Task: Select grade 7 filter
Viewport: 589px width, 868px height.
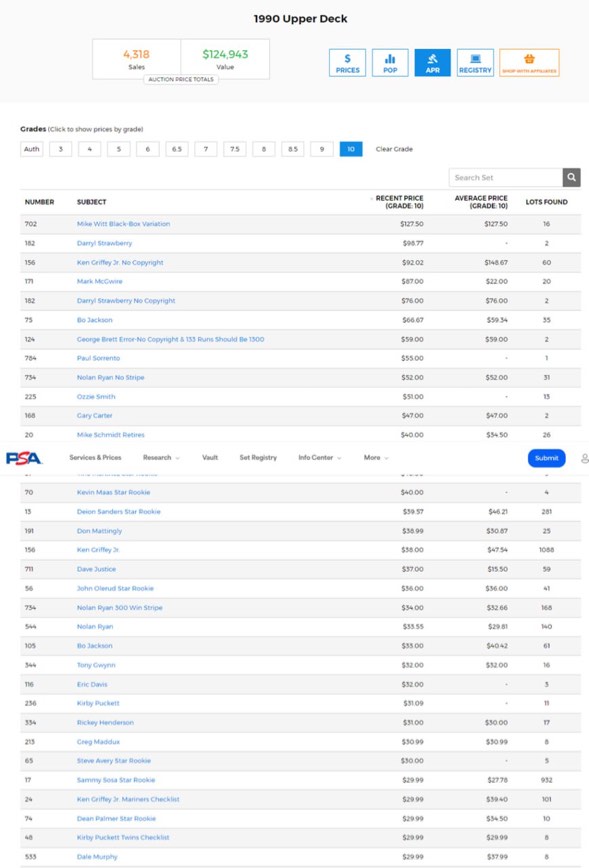Action: pyautogui.click(x=206, y=149)
